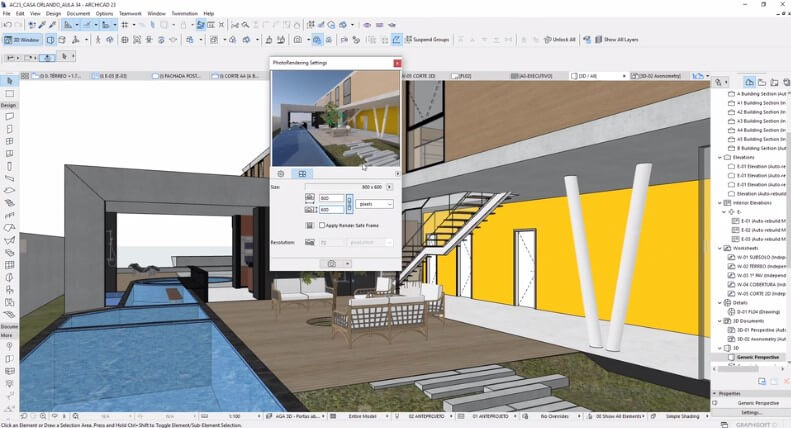This screenshot has height=428, width=791.
Task: Collapse the Interior Elevations tree group
Action: click(720, 203)
